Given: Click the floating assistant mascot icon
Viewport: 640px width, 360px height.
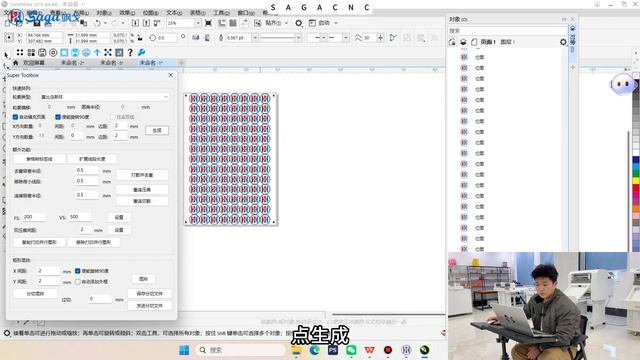Looking at the screenshot, I should click(622, 84).
